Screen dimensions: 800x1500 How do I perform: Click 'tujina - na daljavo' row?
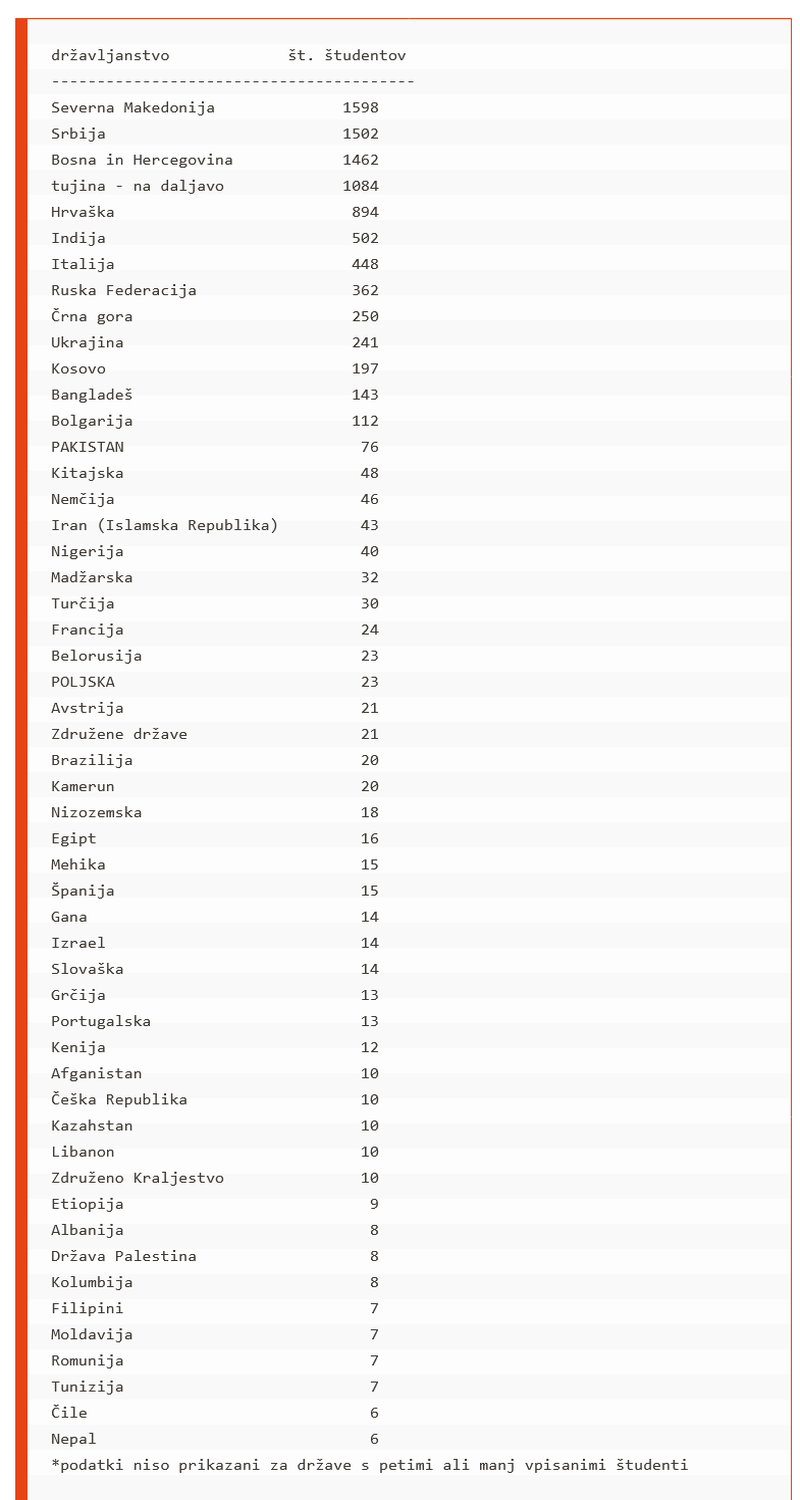[x=137, y=186]
